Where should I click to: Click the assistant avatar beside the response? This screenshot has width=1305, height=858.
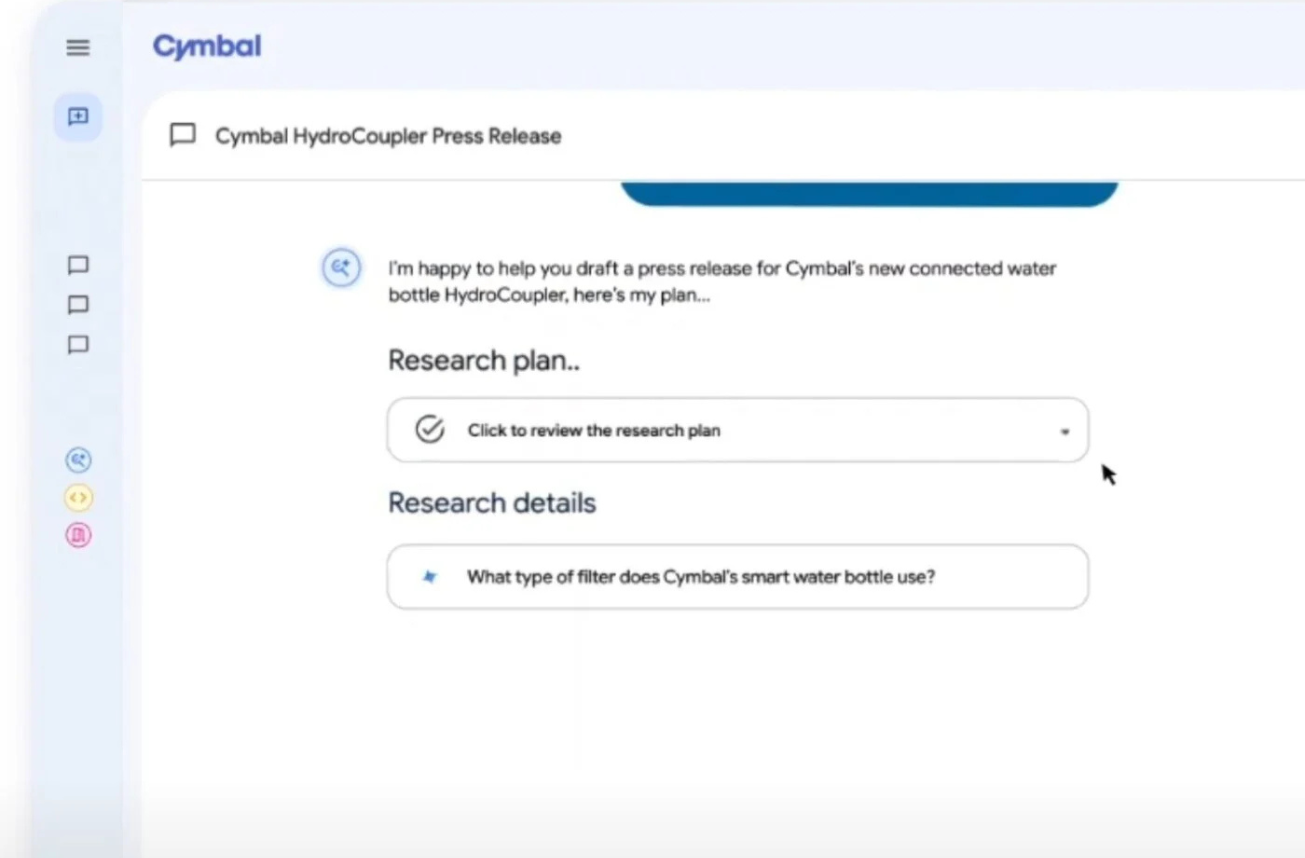[341, 268]
